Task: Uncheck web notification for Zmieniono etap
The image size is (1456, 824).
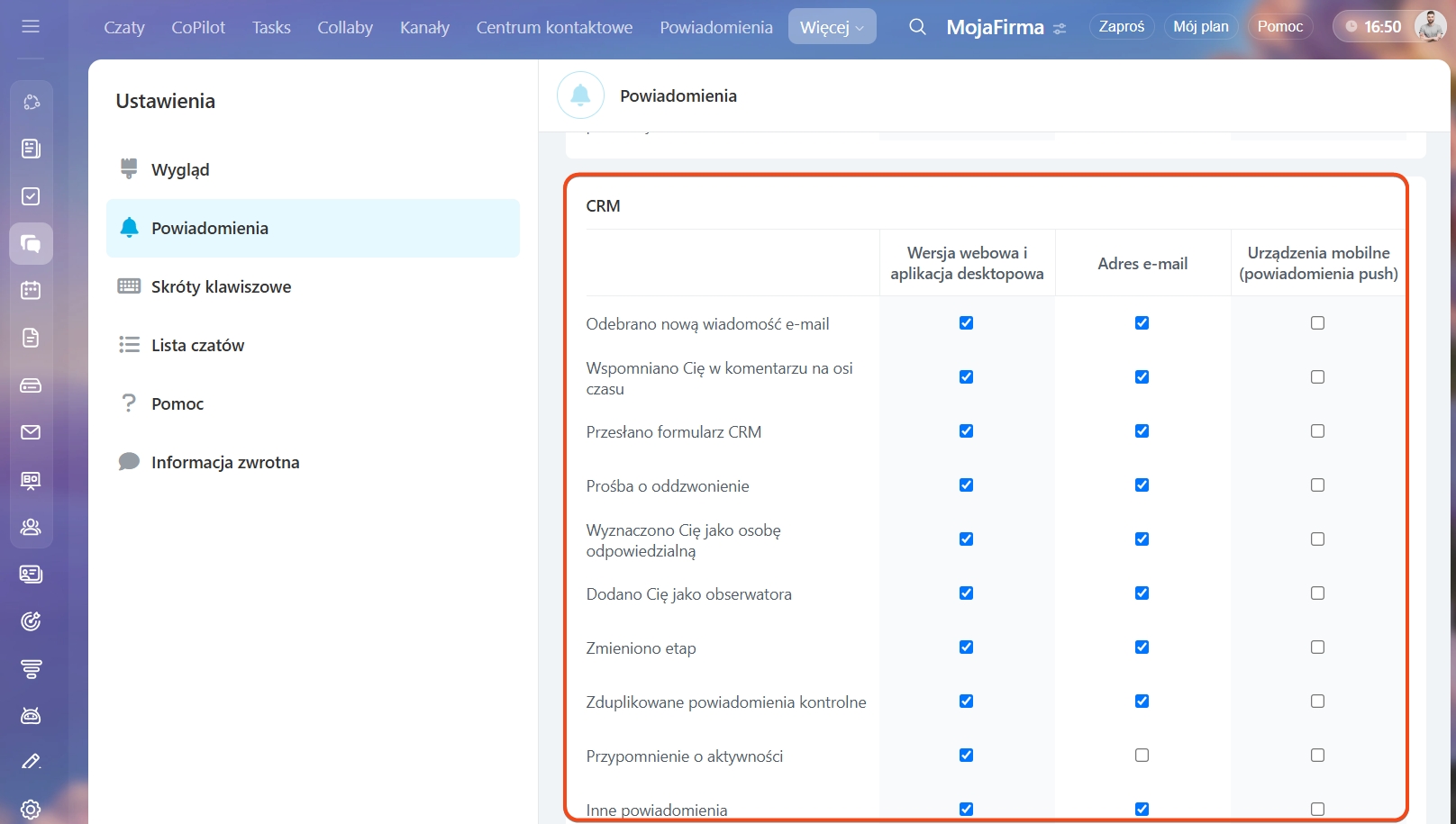Action: [x=966, y=647]
